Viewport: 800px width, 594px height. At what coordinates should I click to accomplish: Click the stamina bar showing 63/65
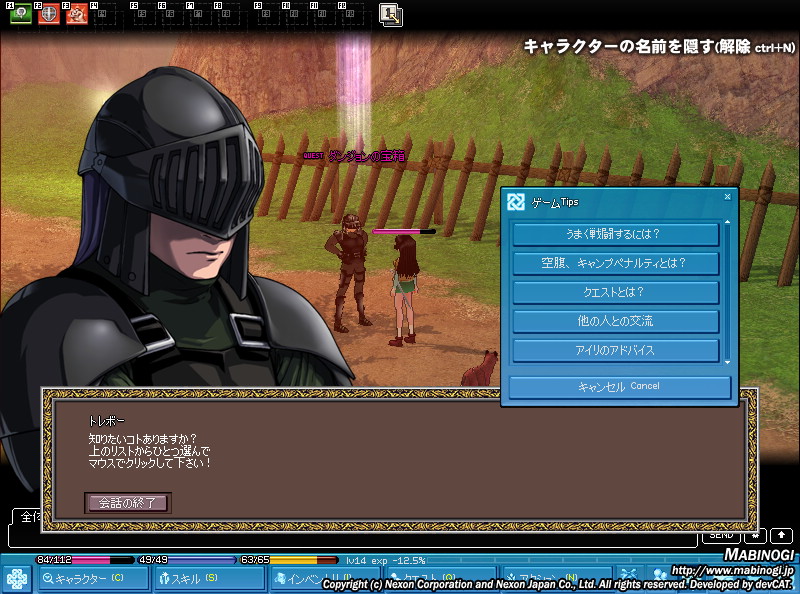[289, 560]
